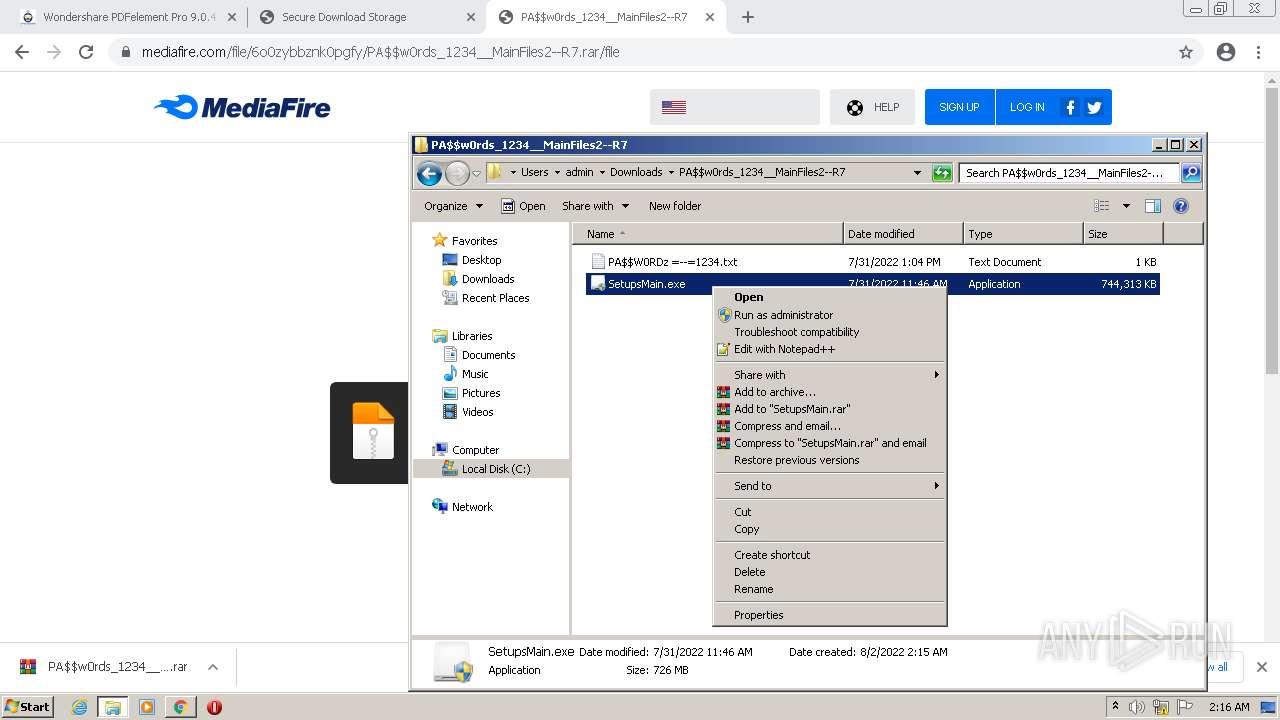Click Open button in Explorer toolbar
Screen dimensions: 1280x720
click(523, 206)
